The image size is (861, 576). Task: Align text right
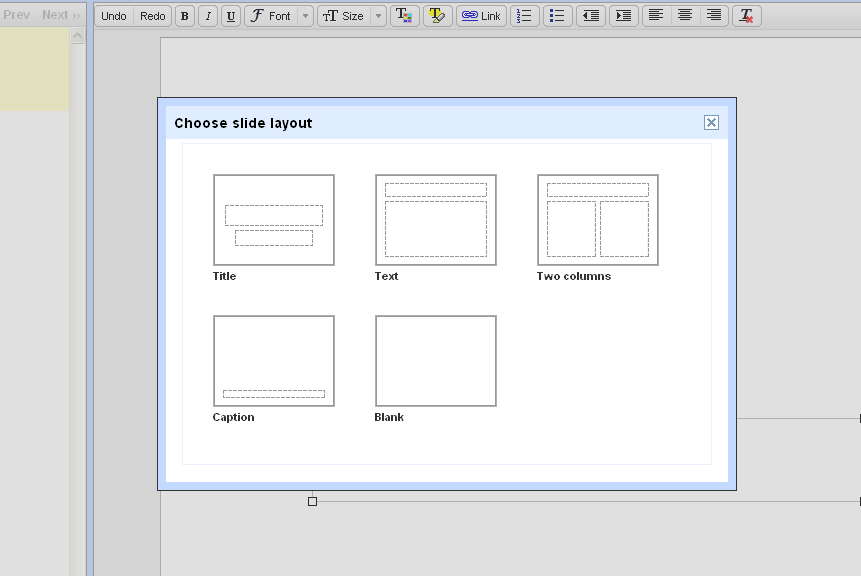[x=714, y=16]
